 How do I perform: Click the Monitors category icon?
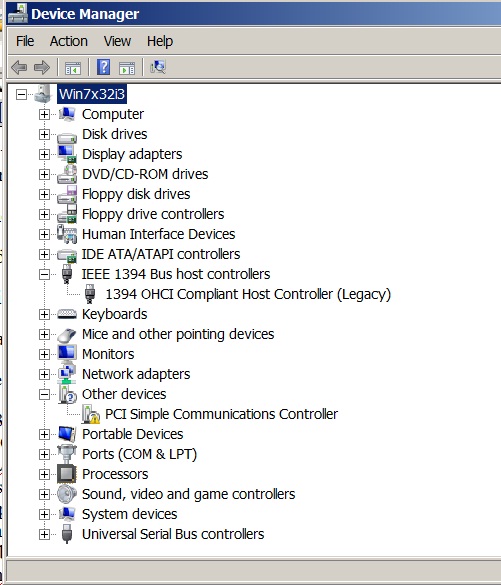67,354
